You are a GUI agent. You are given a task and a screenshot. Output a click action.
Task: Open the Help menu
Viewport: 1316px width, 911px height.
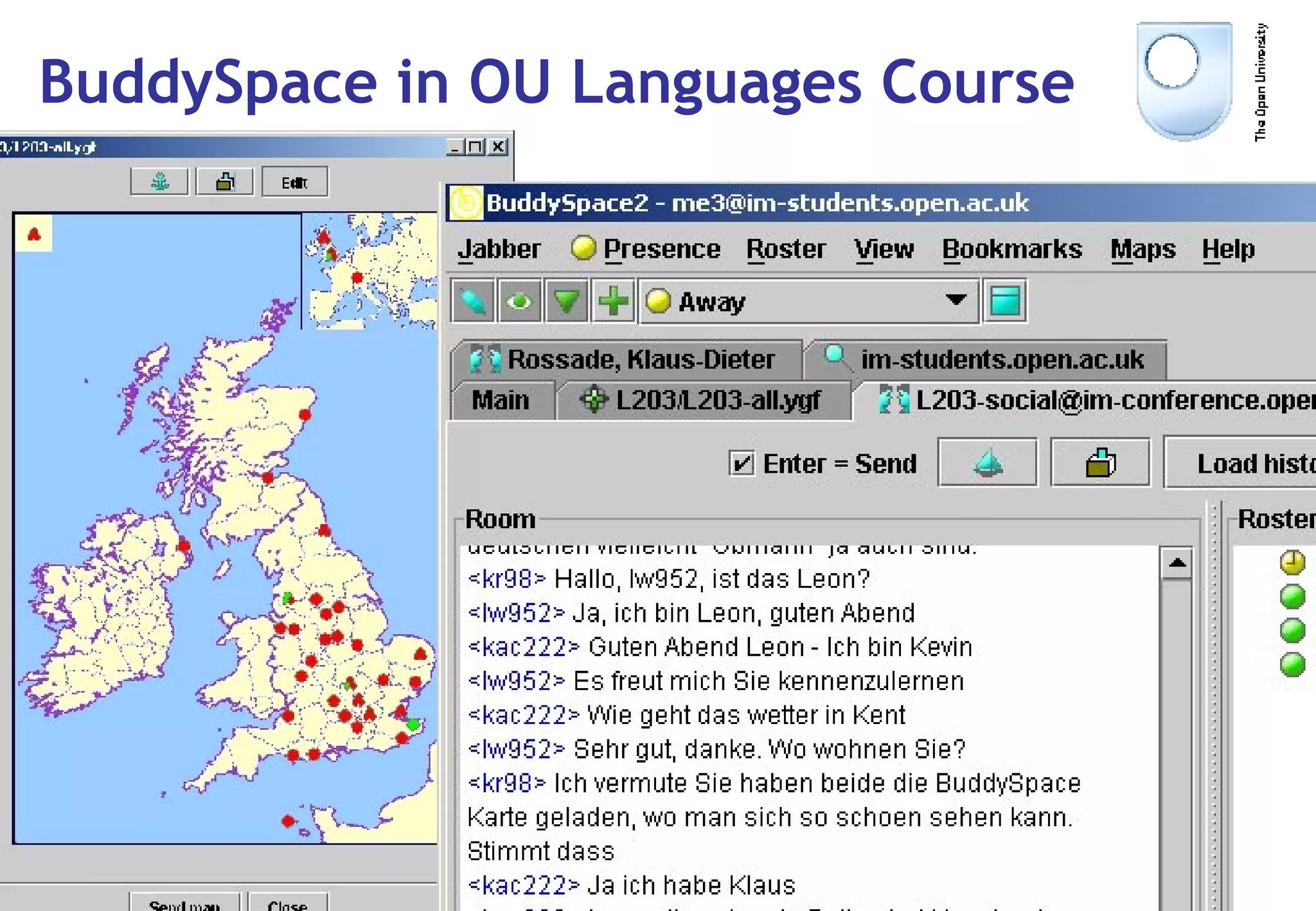click(x=1228, y=249)
